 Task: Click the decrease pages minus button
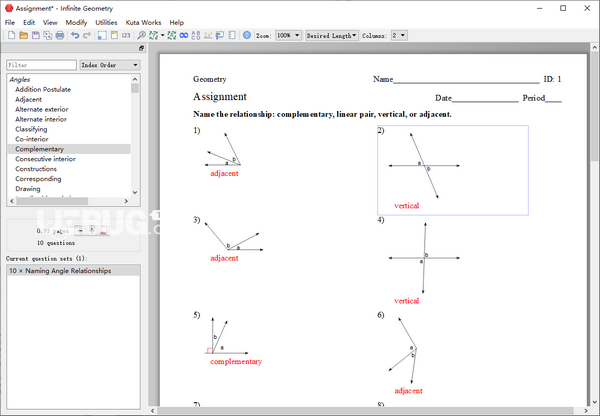80,231
